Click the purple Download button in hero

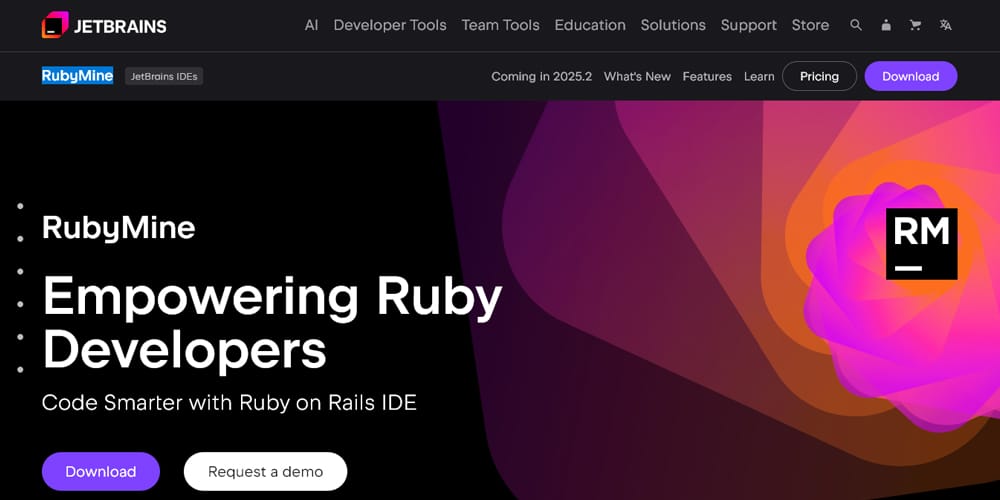pyautogui.click(x=101, y=471)
